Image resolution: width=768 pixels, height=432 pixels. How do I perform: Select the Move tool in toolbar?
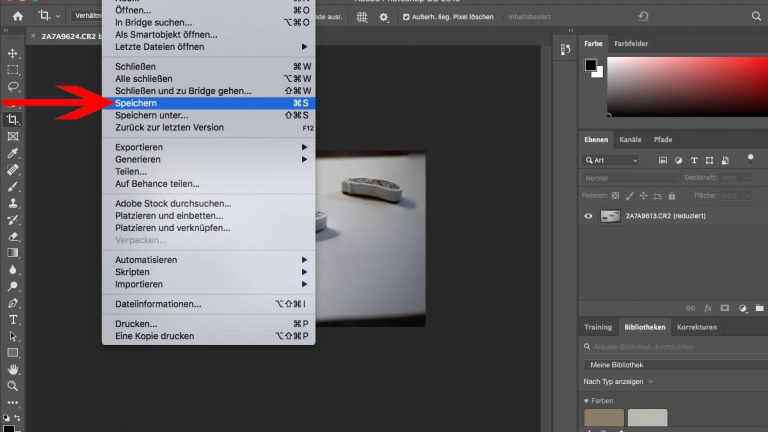(13, 53)
